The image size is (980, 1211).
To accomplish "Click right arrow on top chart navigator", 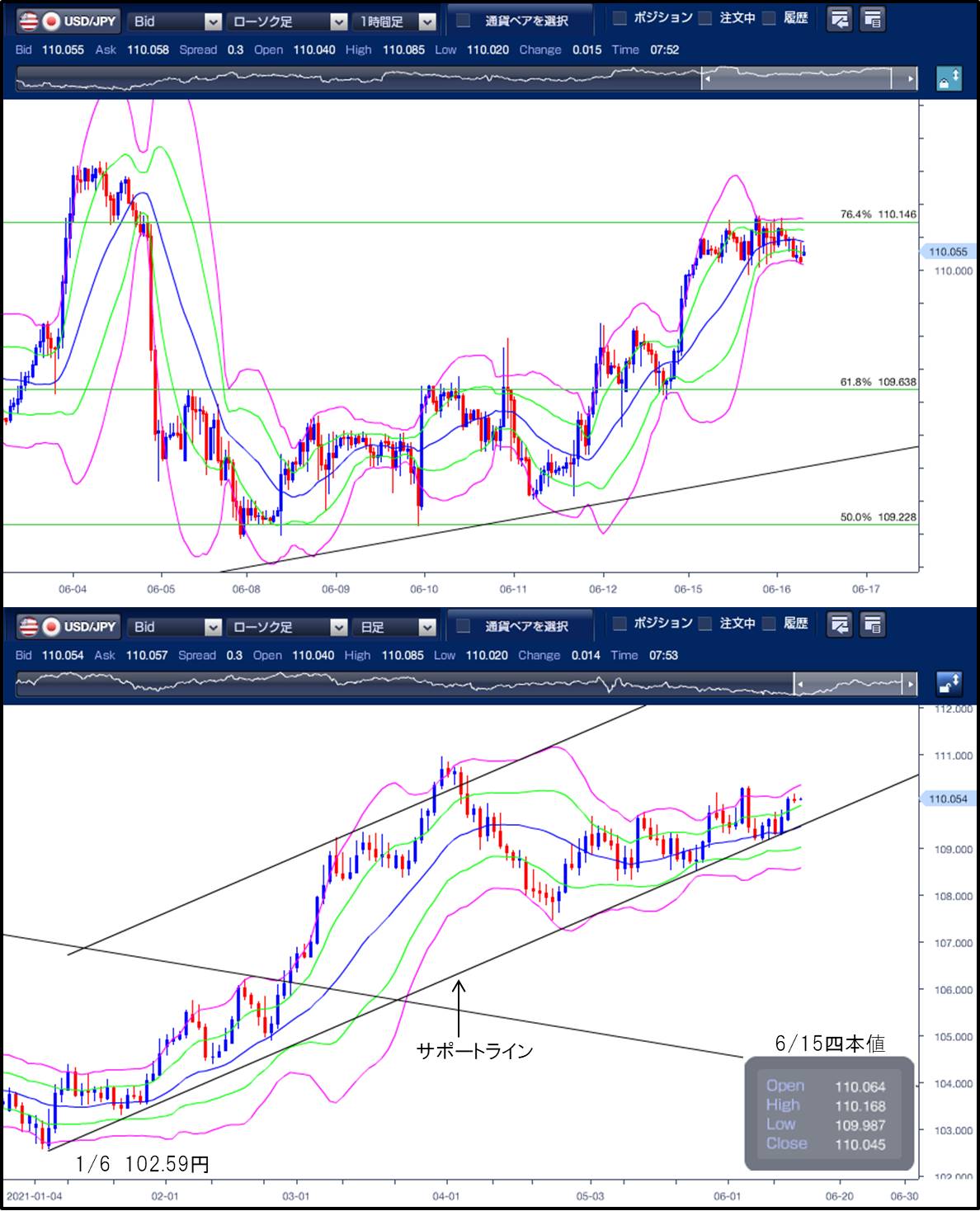I will coord(910,79).
